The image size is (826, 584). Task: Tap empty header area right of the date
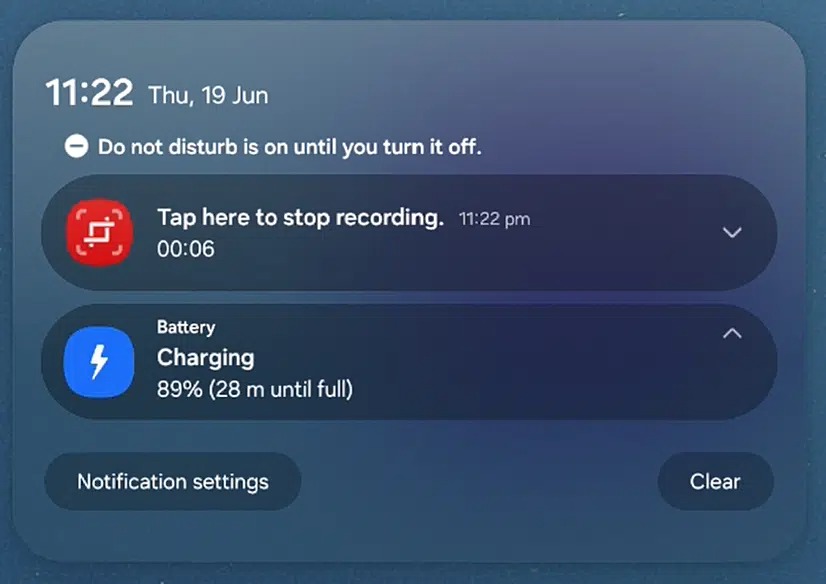pos(527,95)
